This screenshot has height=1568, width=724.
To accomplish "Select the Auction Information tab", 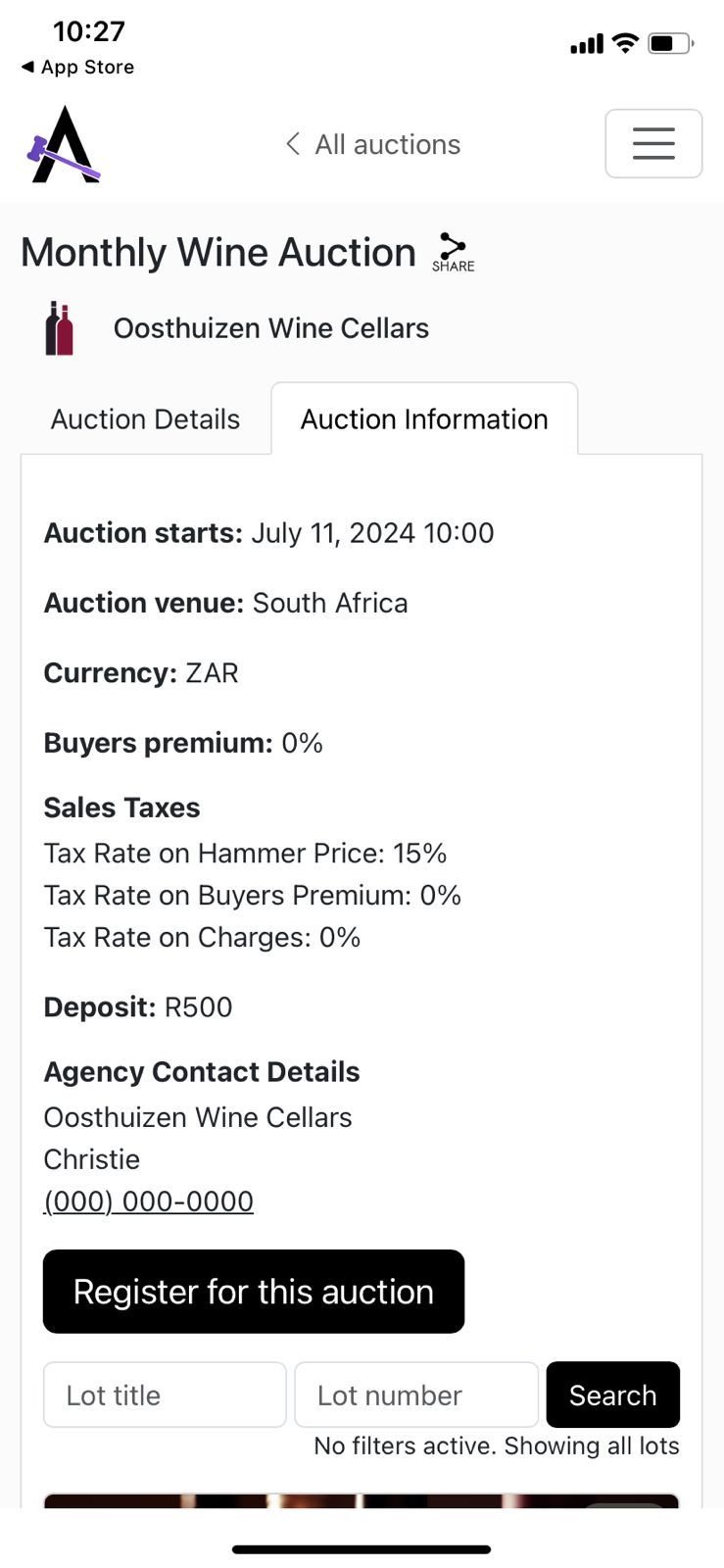I will pyautogui.click(x=424, y=419).
